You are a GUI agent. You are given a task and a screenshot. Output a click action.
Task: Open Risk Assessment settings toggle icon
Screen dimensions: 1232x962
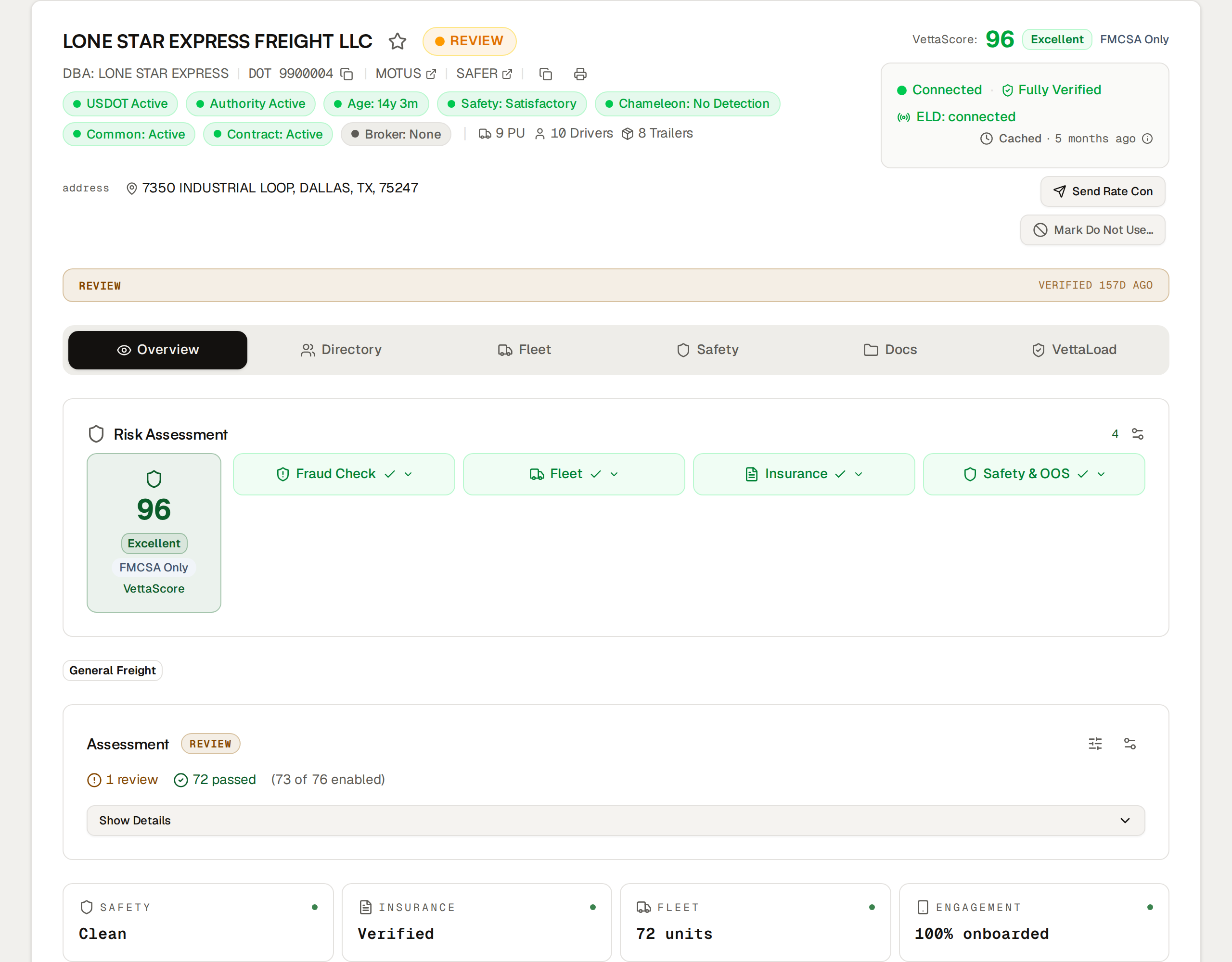coord(1138,434)
